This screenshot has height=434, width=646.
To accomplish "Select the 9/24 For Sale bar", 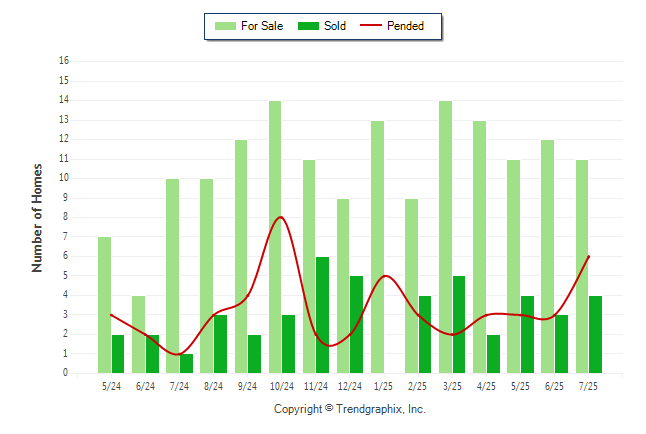I will coord(241,256).
